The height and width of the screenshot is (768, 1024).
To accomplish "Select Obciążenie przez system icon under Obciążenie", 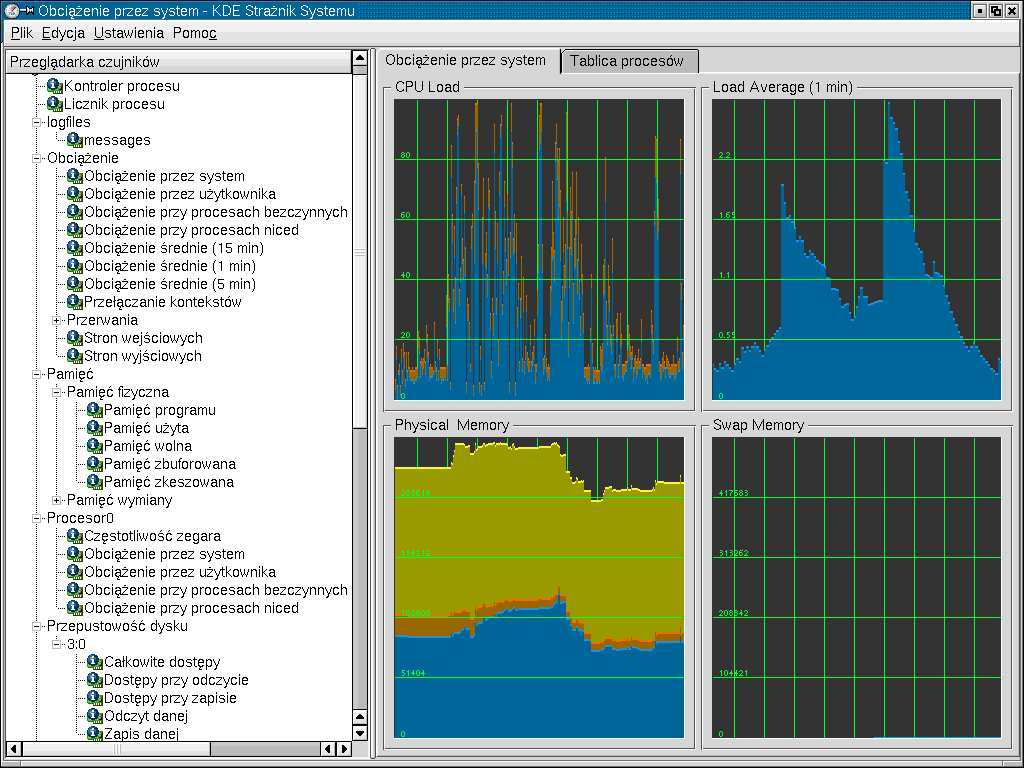I will 74,176.
